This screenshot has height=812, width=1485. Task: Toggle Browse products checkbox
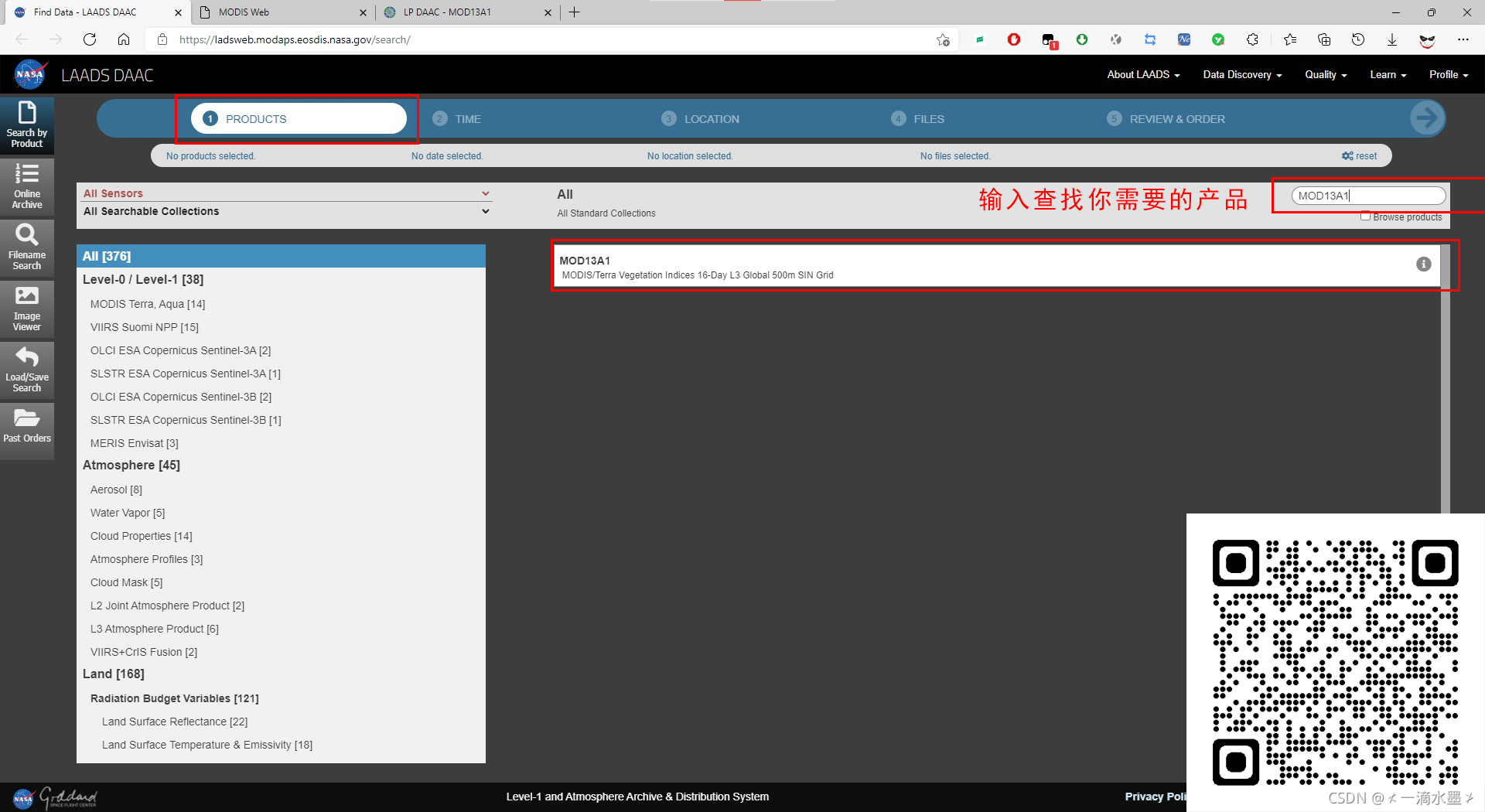tap(1365, 217)
